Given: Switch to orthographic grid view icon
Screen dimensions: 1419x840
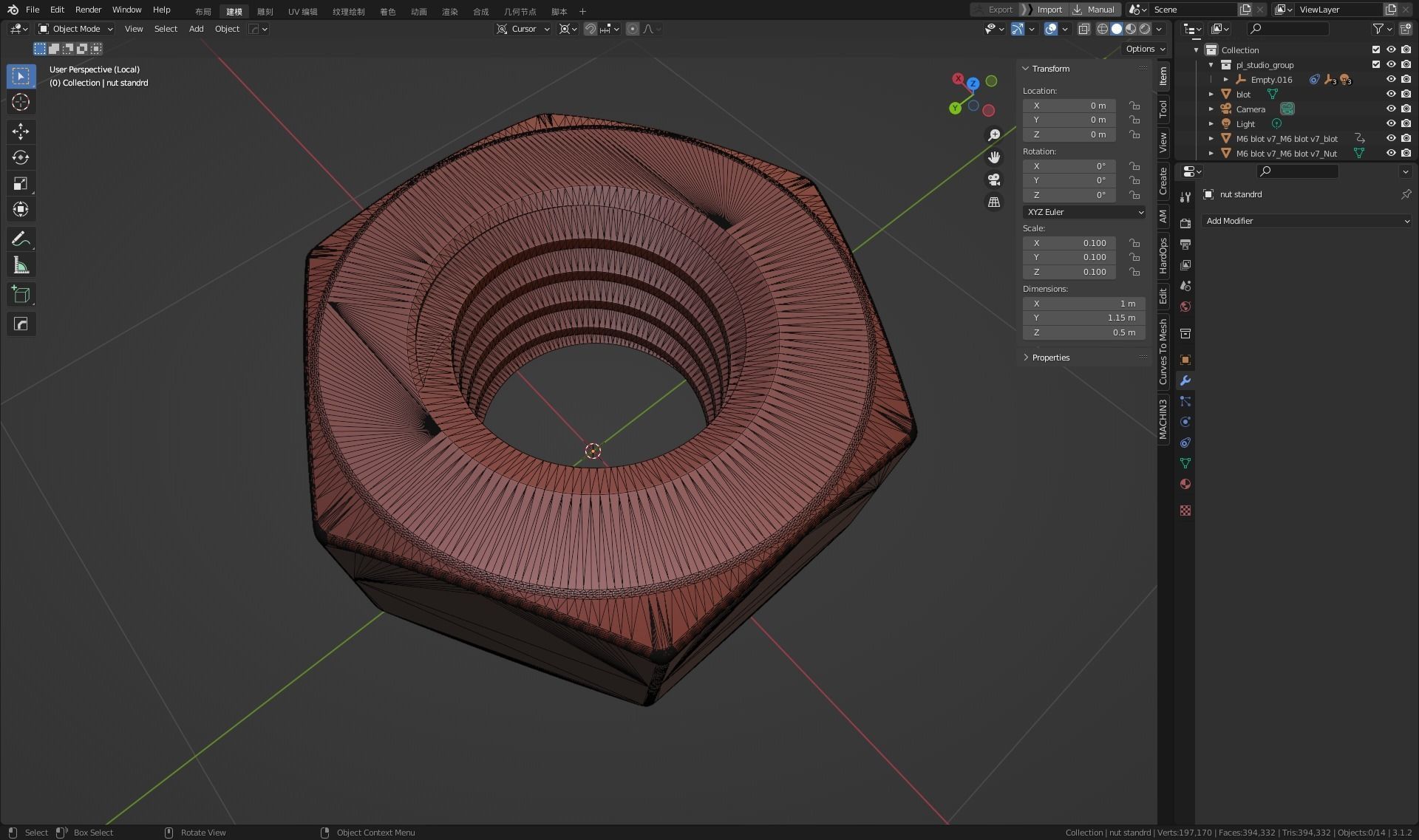Looking at the screenshot, I should coord(994,202).
